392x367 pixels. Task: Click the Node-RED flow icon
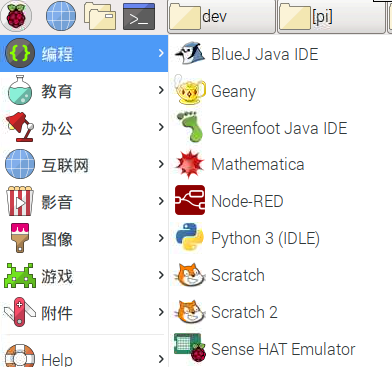point(190,200)
